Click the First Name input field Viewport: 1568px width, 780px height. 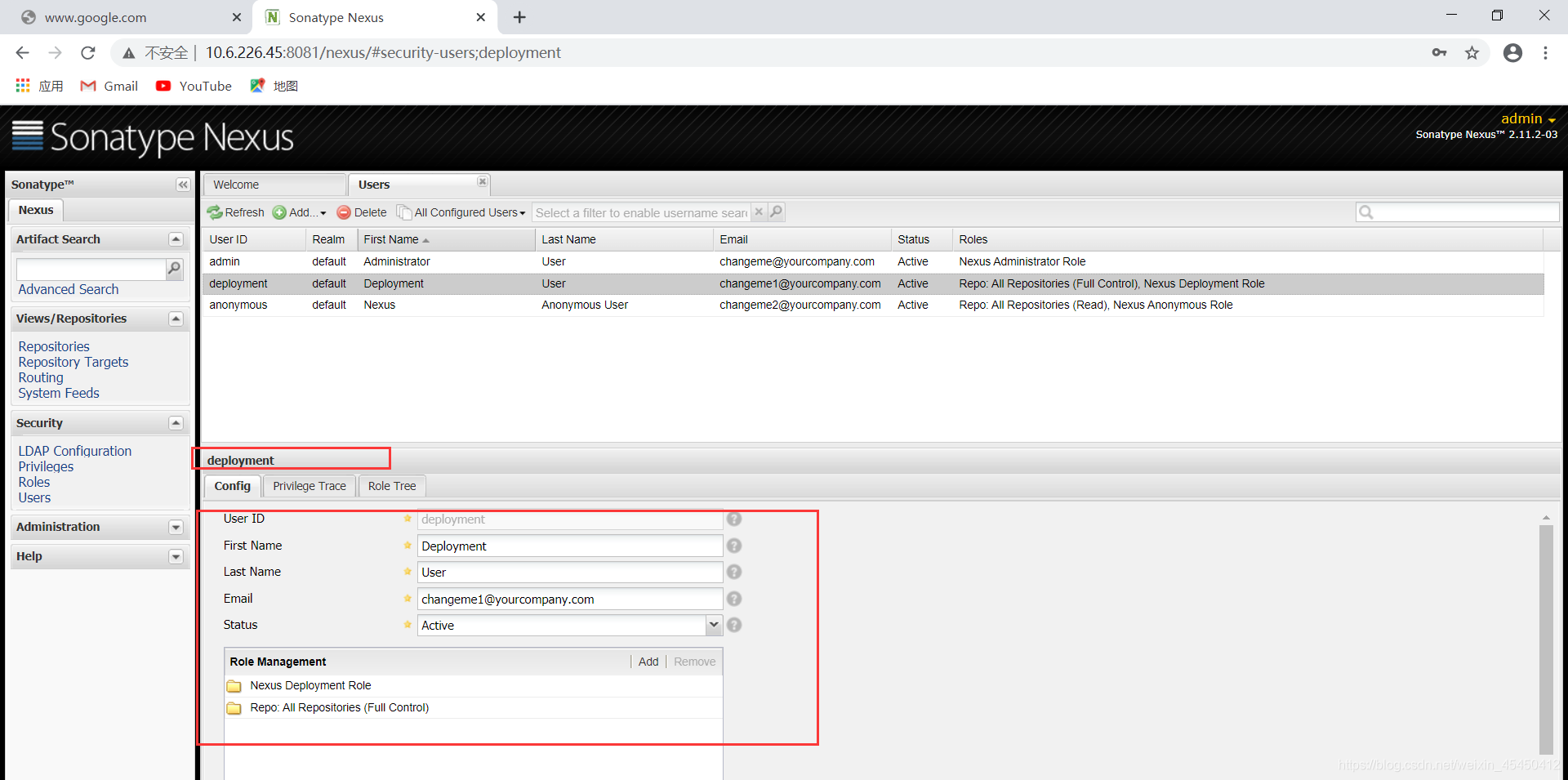coord(570,546)
